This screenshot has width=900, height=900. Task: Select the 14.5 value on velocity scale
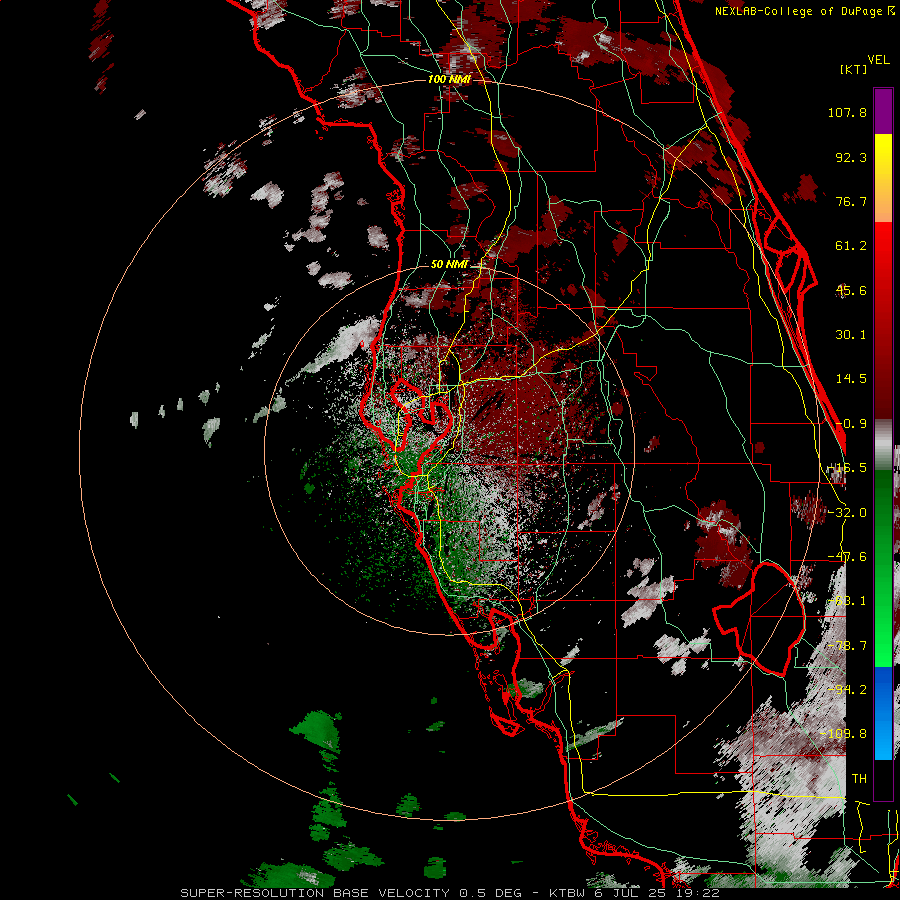pos(851,379)
